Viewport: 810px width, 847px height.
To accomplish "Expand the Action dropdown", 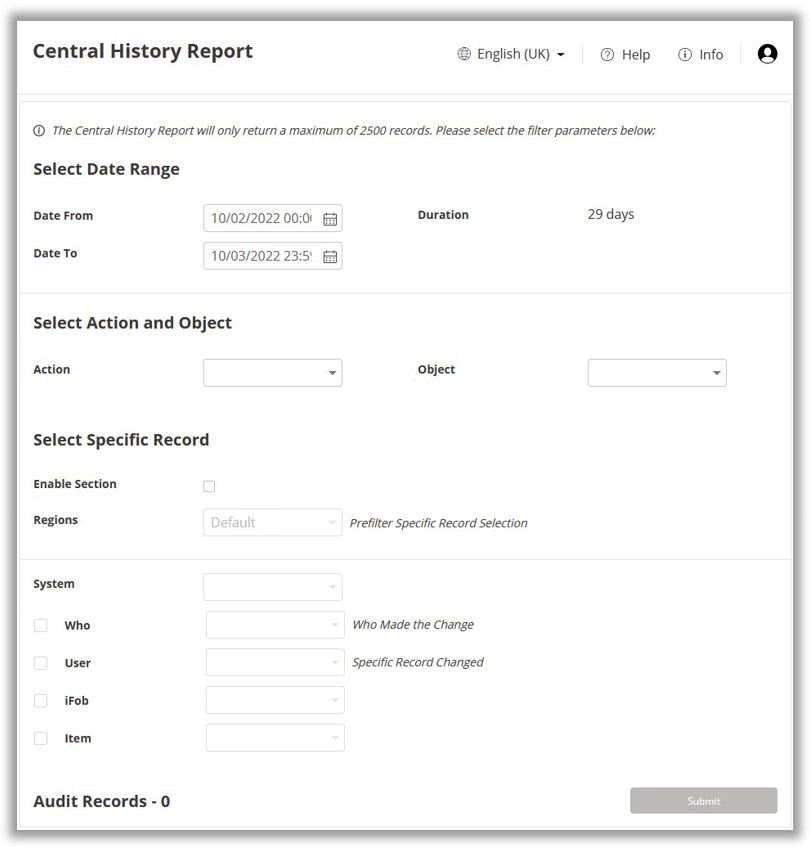I will click(273, 373).
